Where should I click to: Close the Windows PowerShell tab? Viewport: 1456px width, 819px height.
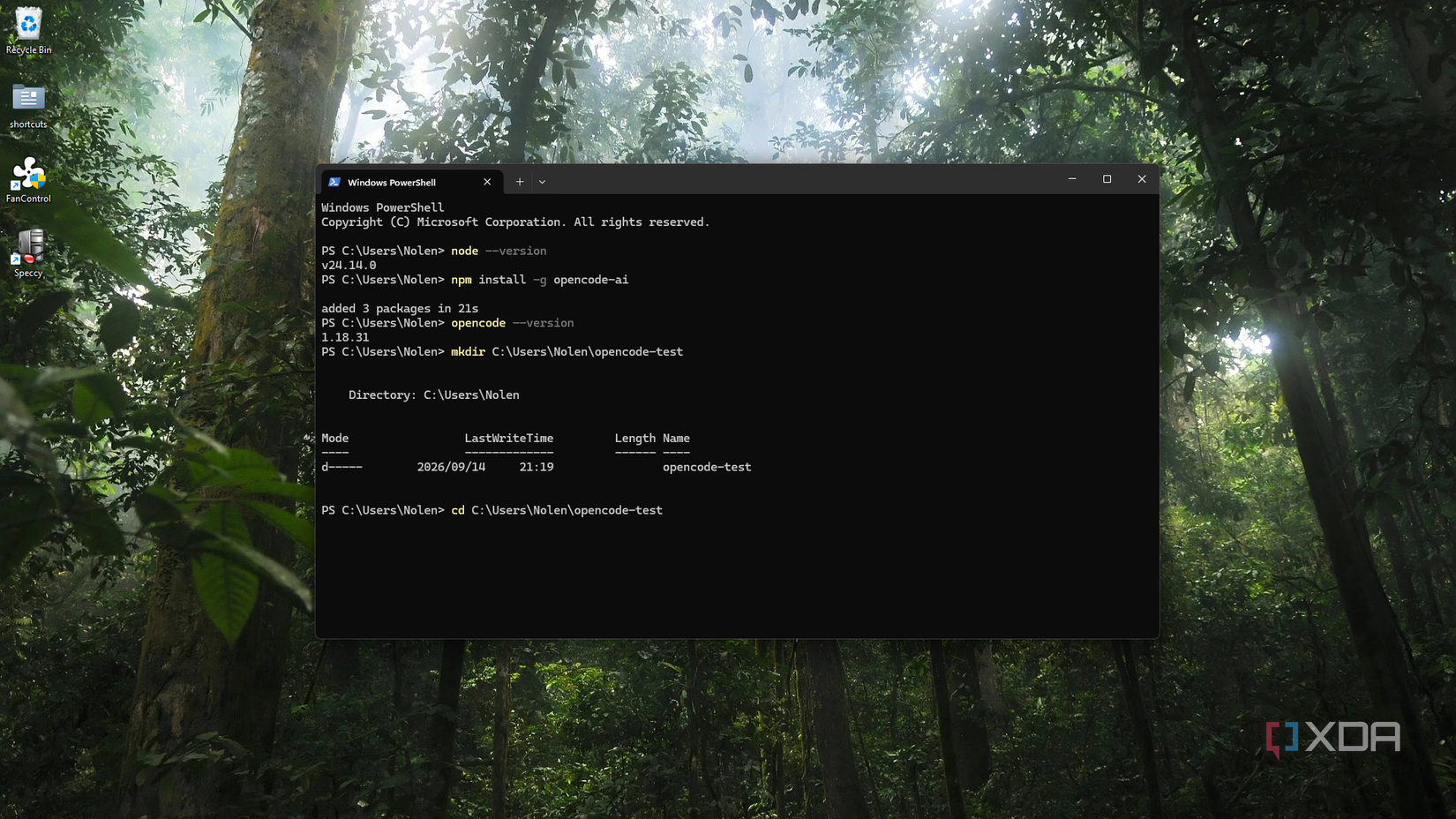tap(487, 182)
